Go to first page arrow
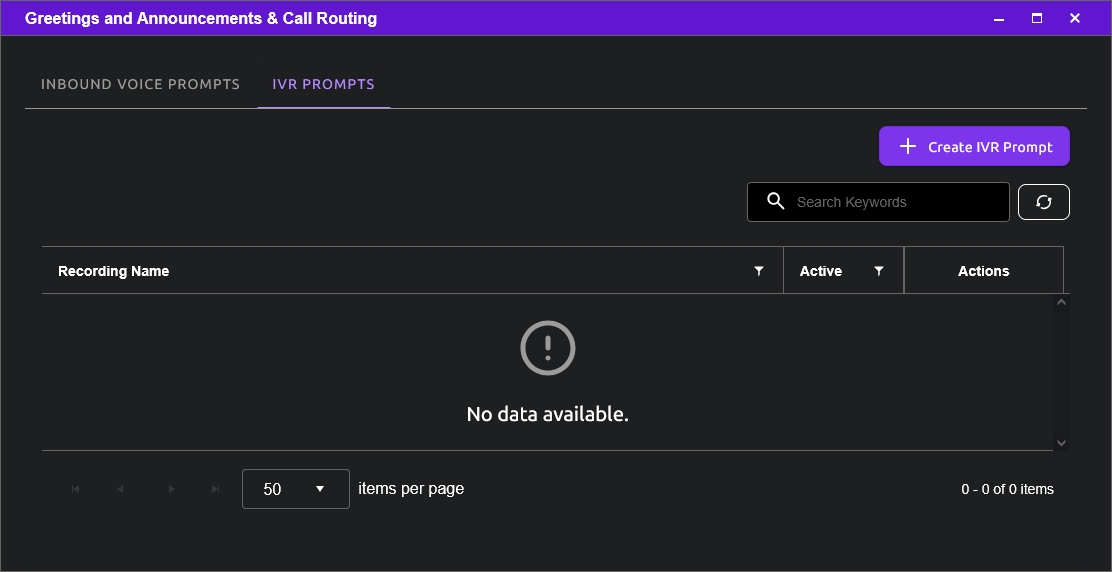 (75, 489)
